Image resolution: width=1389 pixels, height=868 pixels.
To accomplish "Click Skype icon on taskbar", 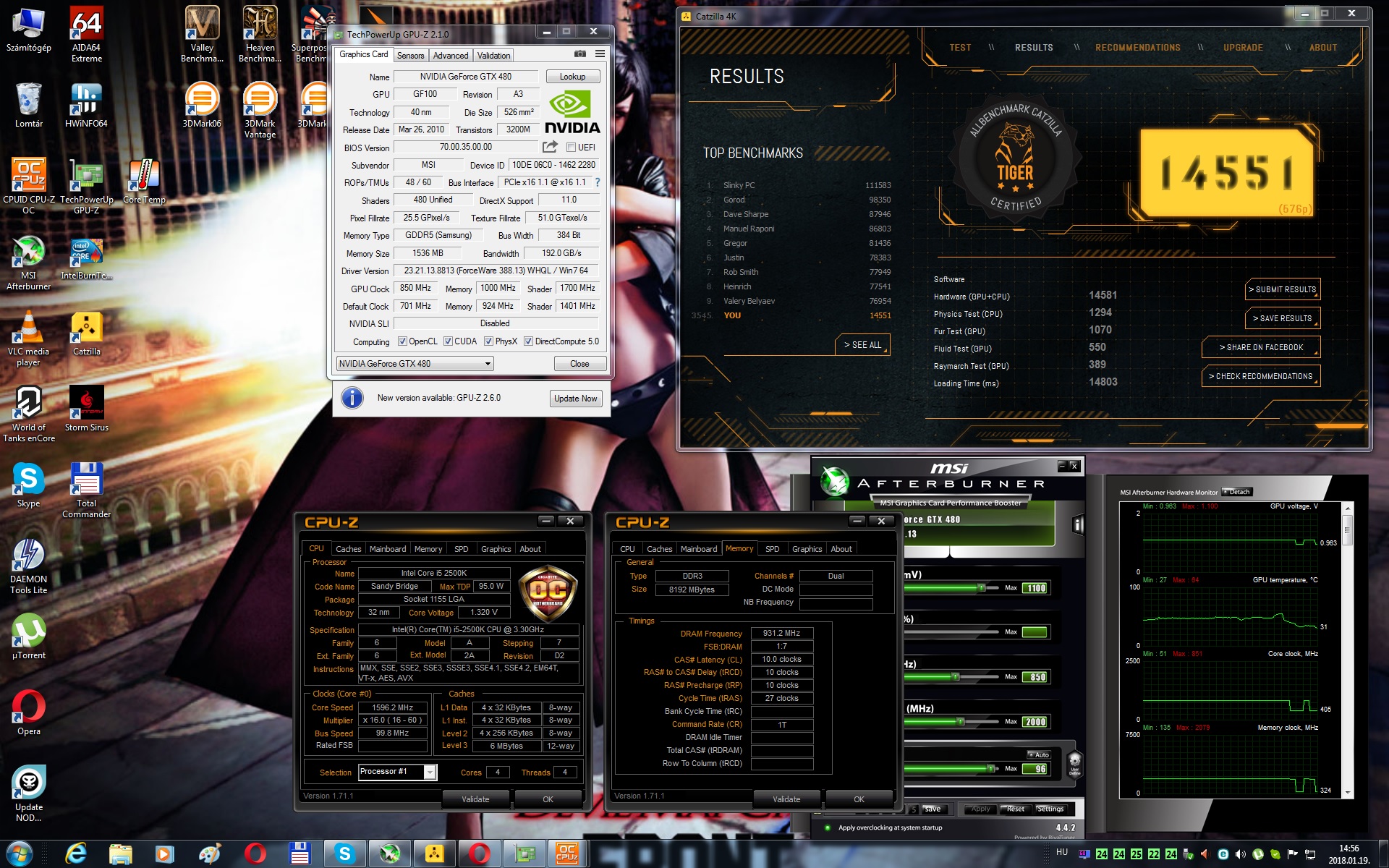I will [x=344, y=854].
